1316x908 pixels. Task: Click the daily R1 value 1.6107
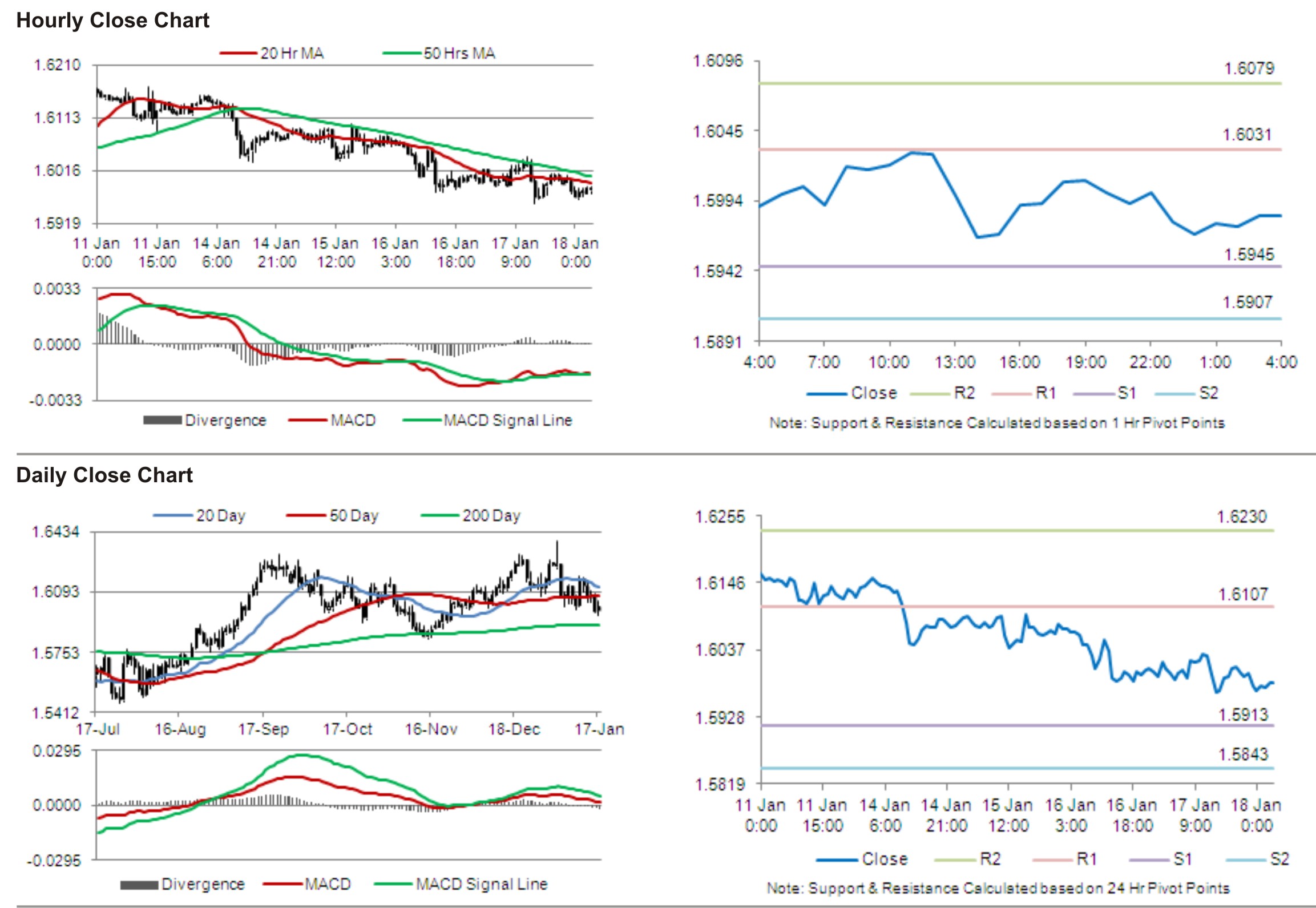1243,595
